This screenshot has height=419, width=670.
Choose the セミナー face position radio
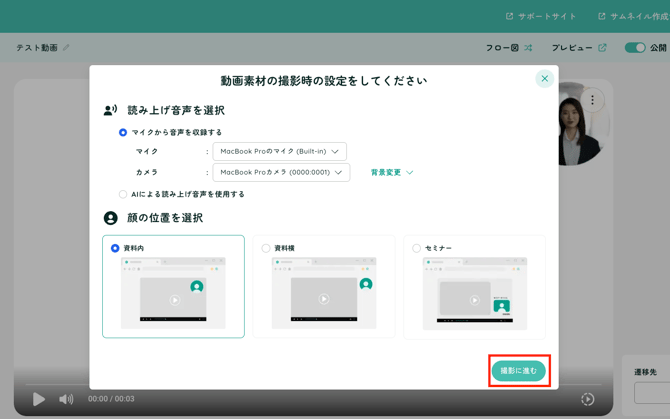pos(417,248)
